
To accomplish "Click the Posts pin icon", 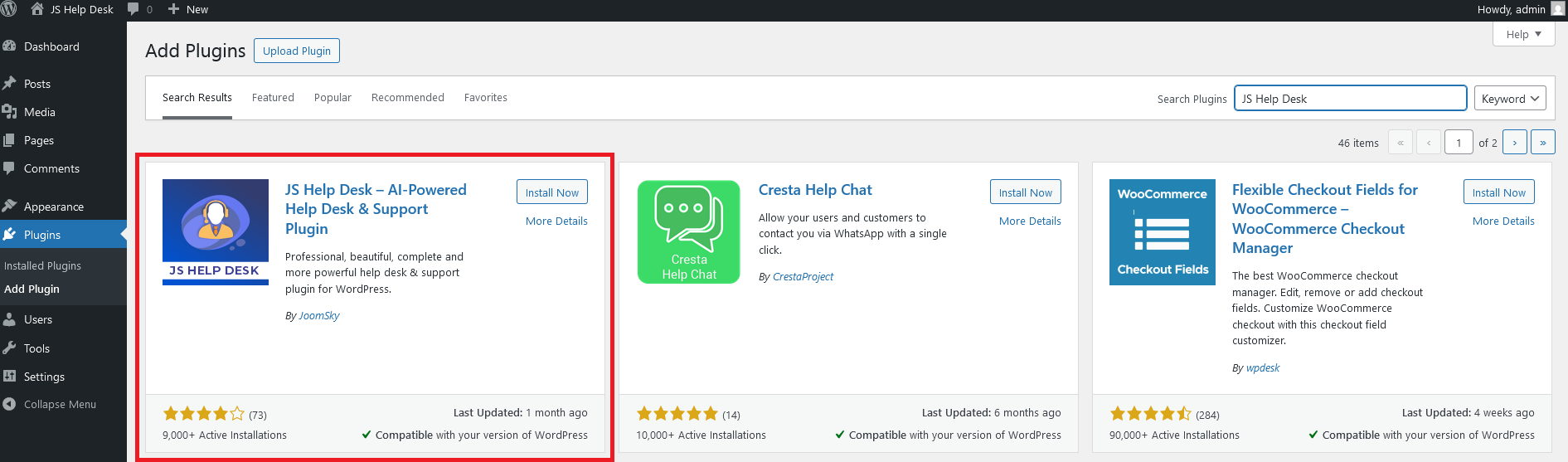I will pyautogui.click(x=10, y=84).
